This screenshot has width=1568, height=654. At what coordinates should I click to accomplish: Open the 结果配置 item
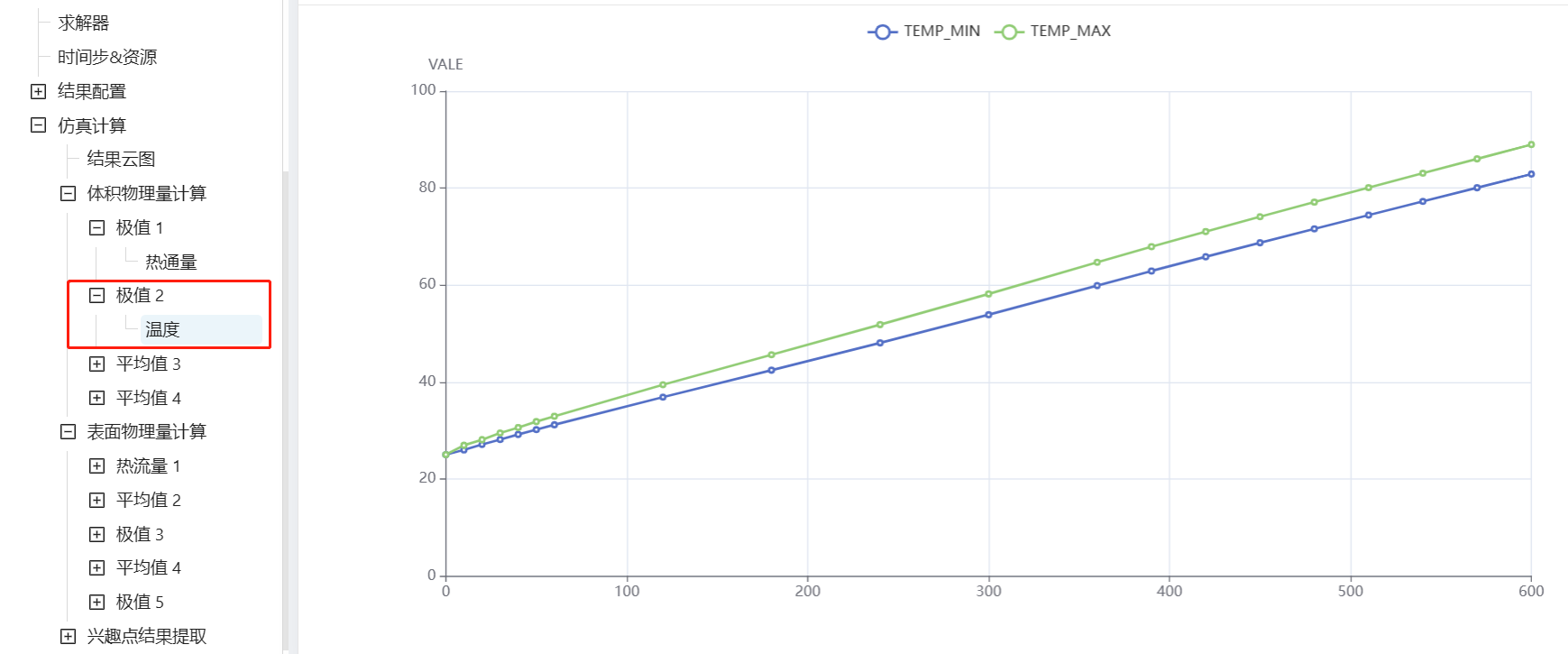click(x=92, y=91)
